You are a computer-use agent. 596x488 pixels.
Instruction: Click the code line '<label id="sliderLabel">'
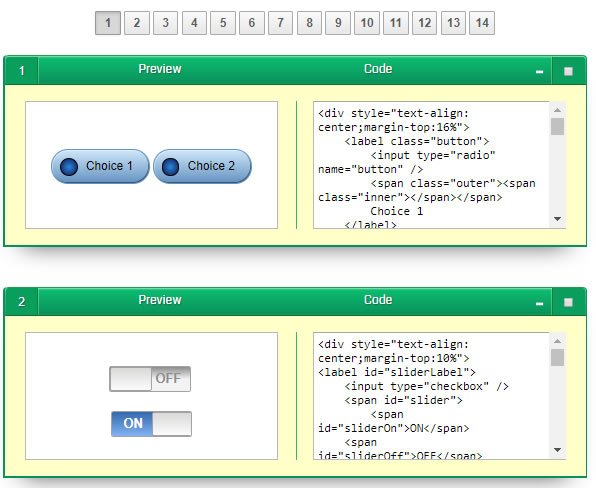(397, 372)
